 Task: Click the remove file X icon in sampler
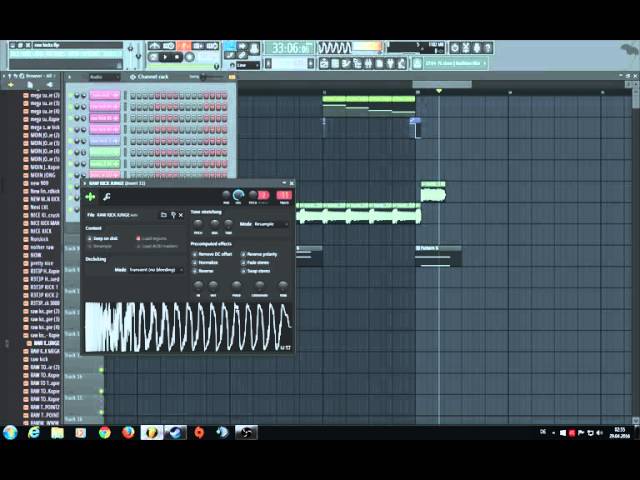181,215
